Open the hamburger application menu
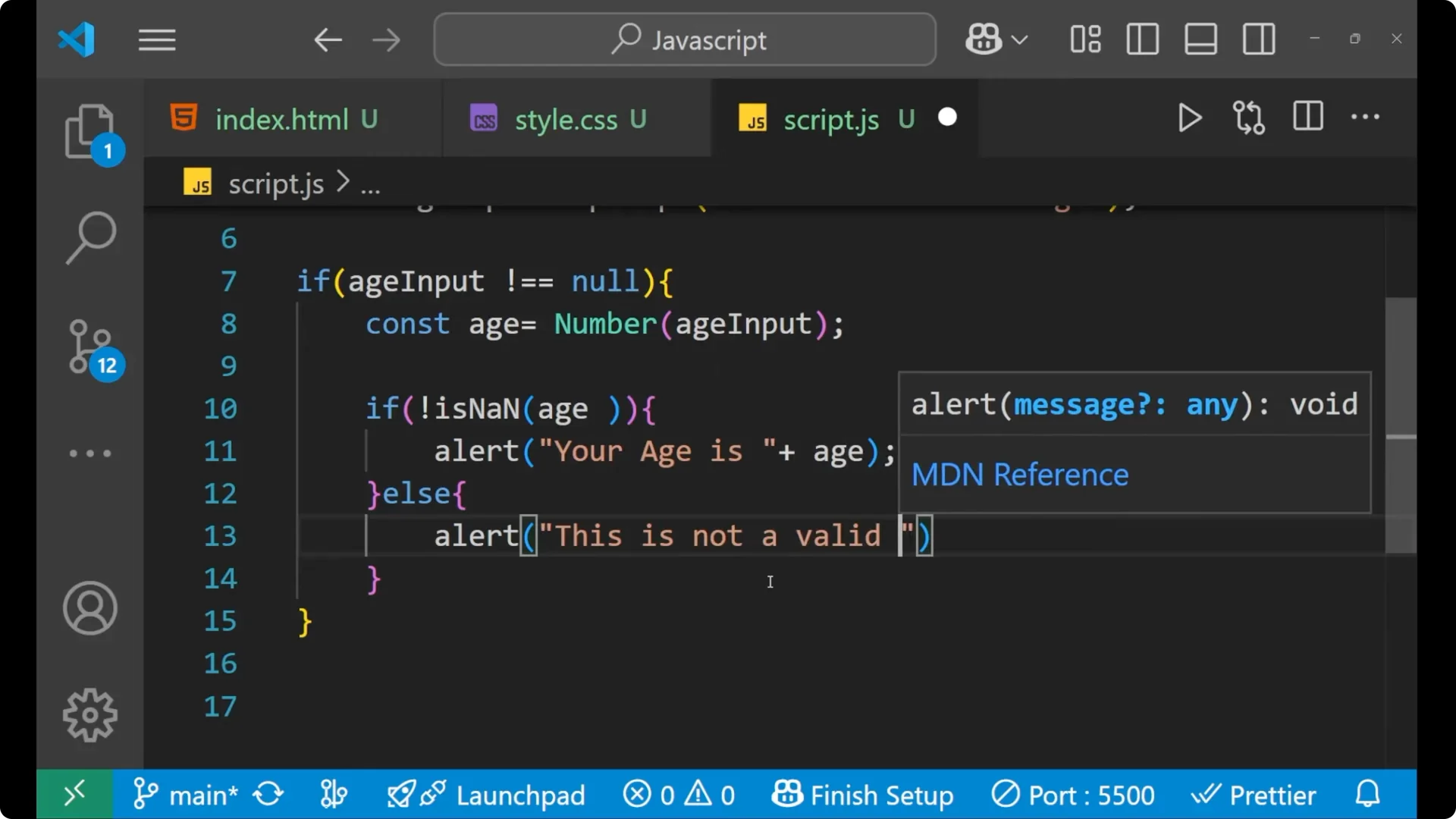The image size is (1456, 819). click(157, 39)
